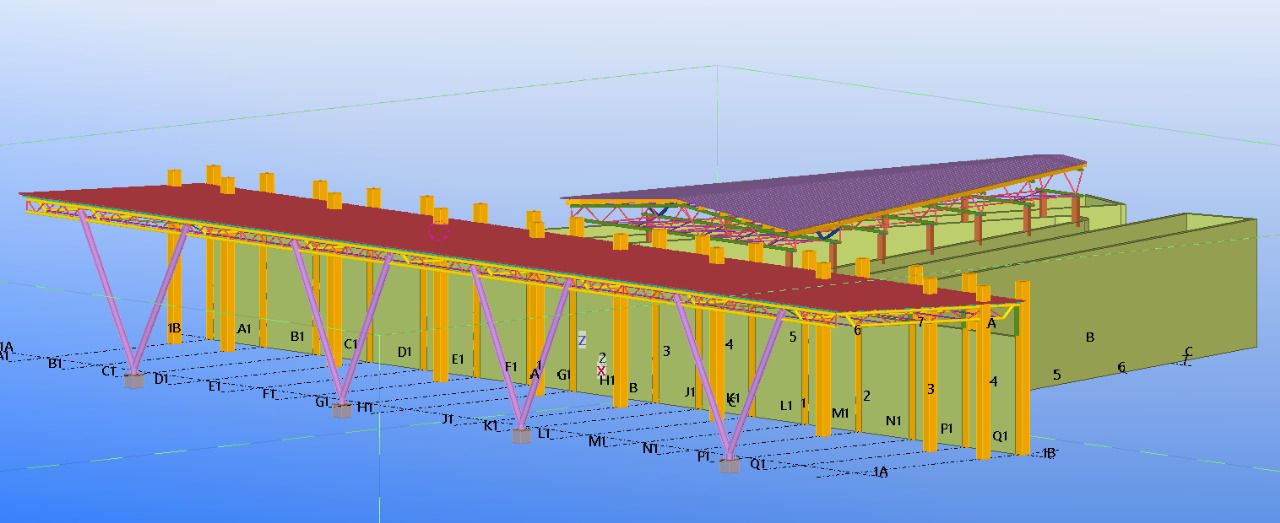Select right leg of the rightmost V-brace
The image size is (1280, 523).
(760, 380)
